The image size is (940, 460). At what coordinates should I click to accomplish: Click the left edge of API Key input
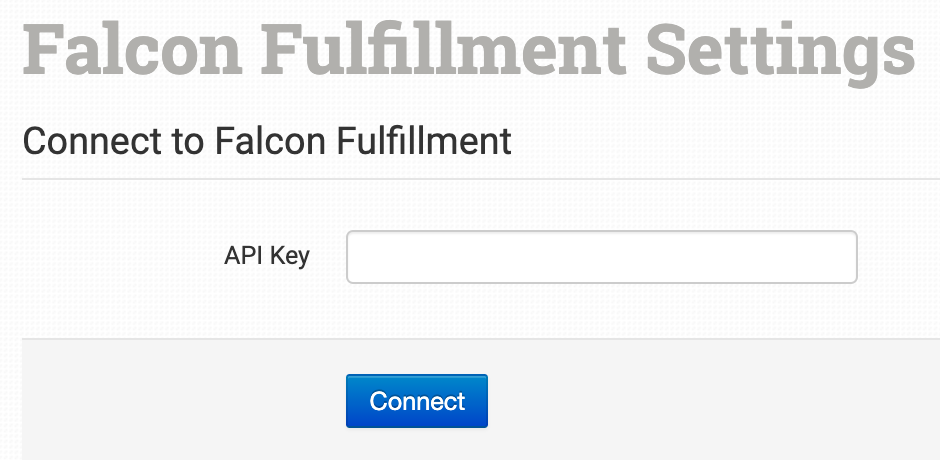(x=354, y=257)
